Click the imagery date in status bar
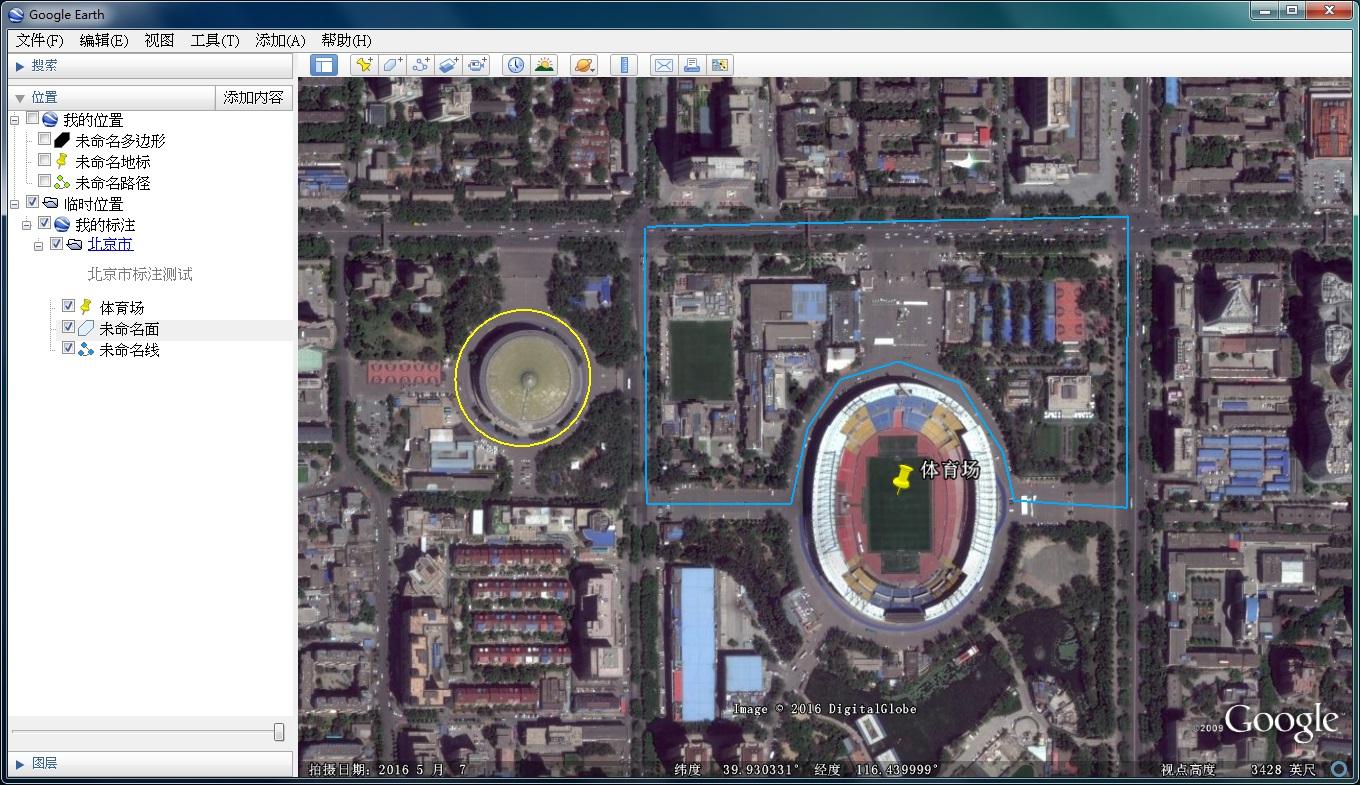The height and width of the screenshot is (785, 1360). [388, 769]
